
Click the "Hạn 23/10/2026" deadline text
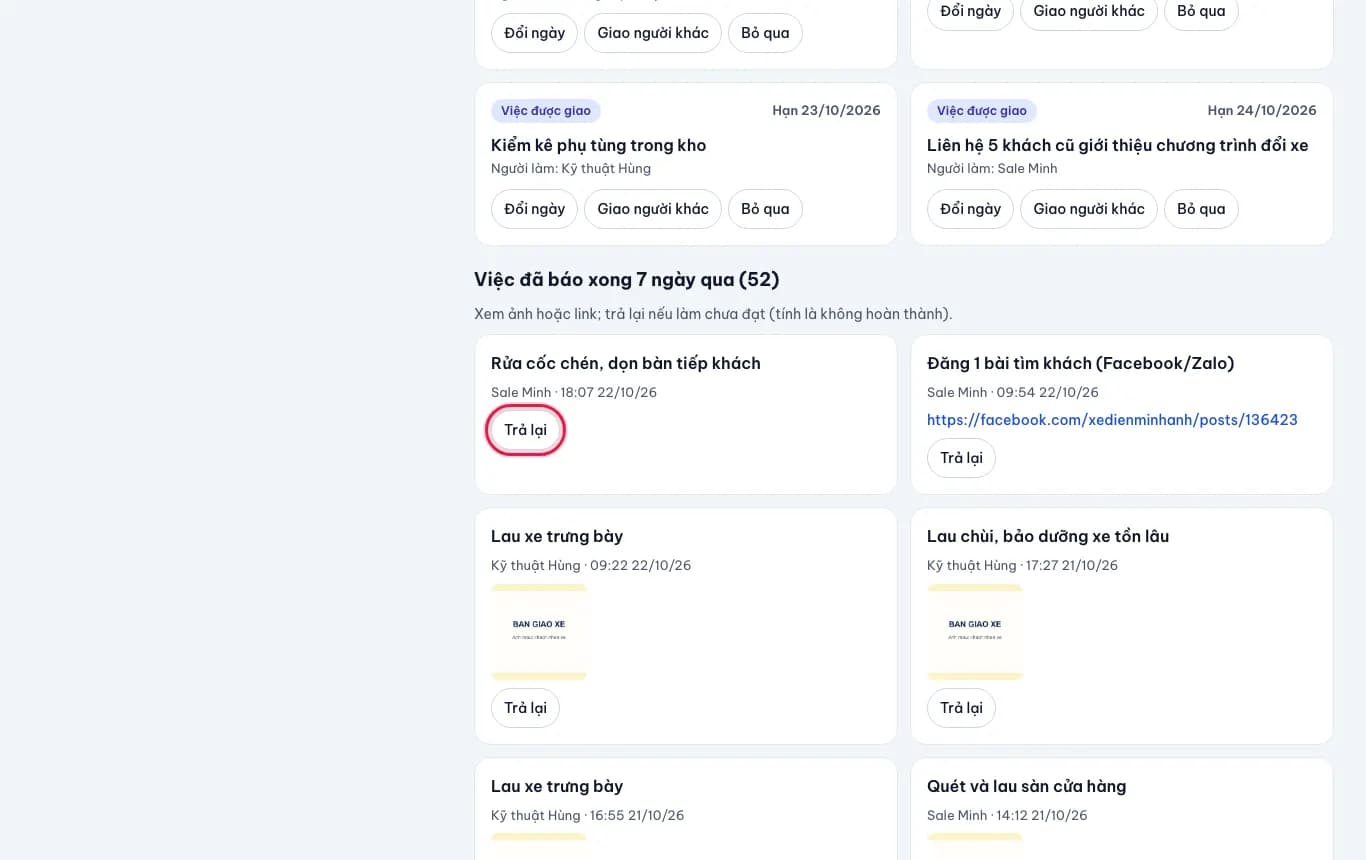[x=826, y=111]
